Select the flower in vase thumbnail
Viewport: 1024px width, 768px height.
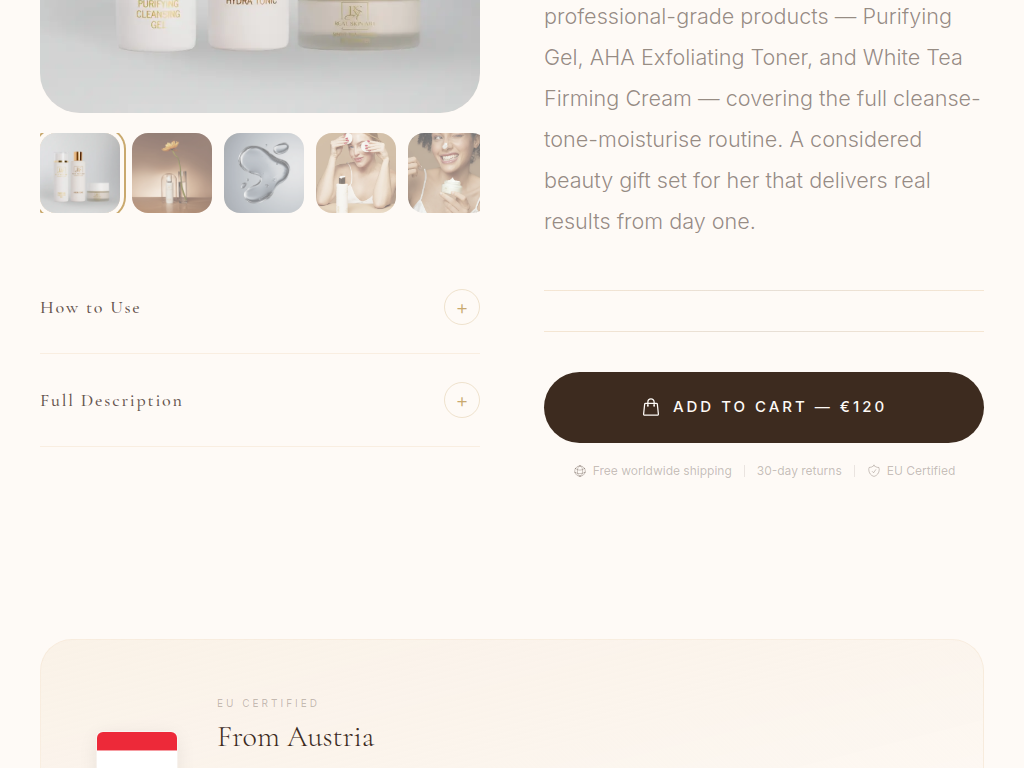172,173
